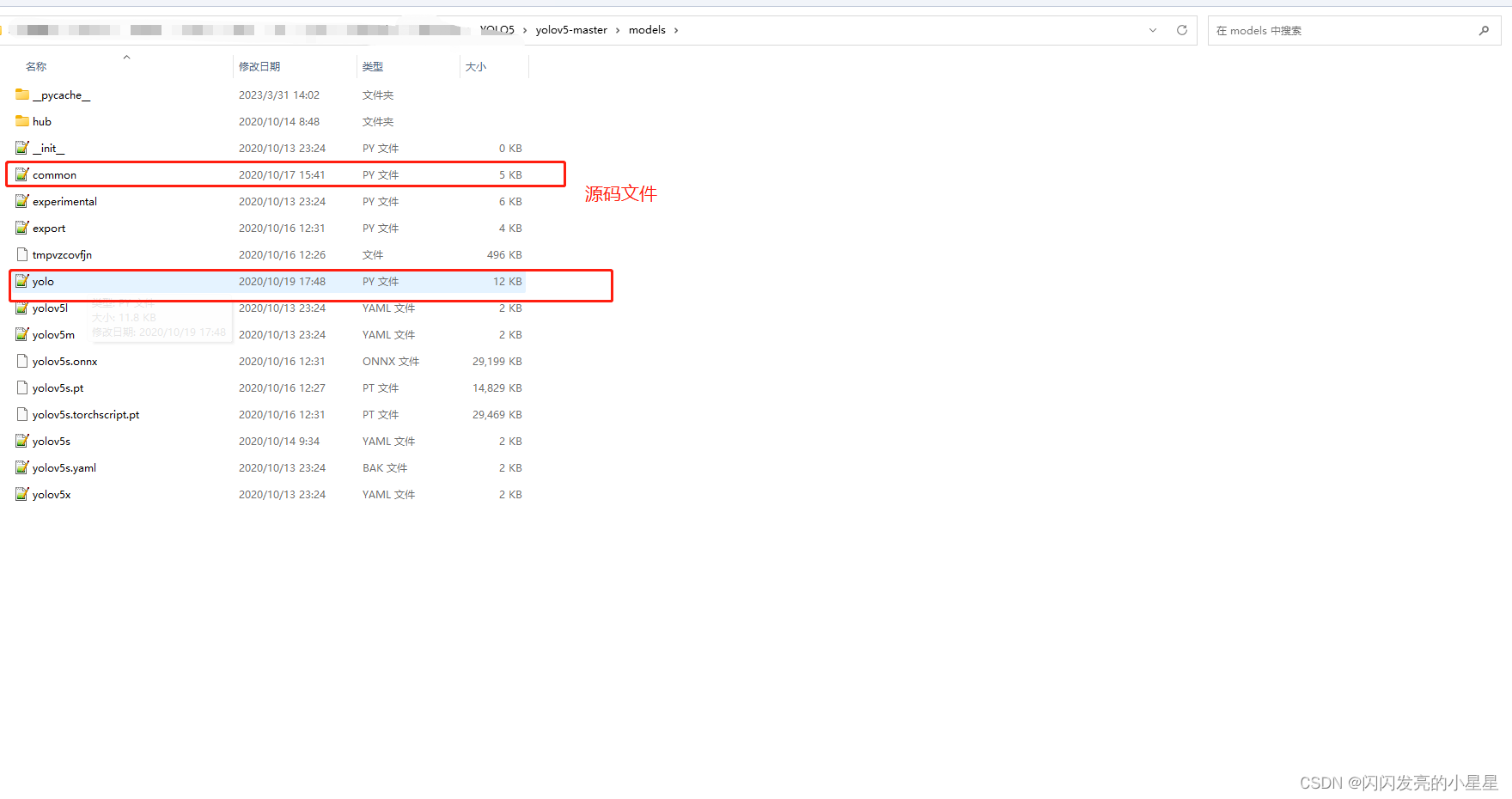This screenshot has width=1512, height=799.
Task: Click the experimental file icon
Action: click(22, 201)
